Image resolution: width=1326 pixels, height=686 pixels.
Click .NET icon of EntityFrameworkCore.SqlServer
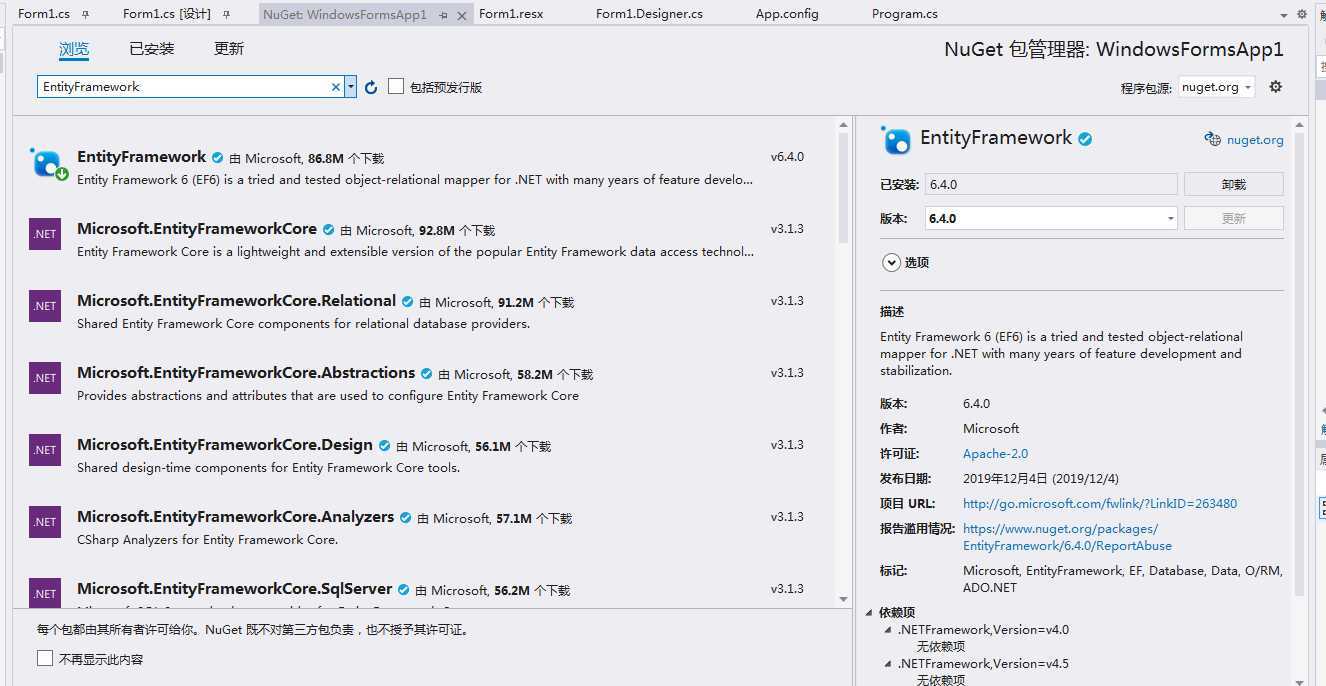coord(45,592)
